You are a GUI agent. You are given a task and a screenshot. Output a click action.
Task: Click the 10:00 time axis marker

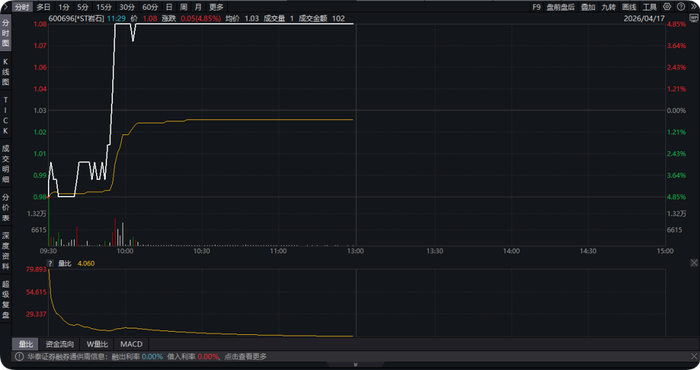[x=125, y=251]
